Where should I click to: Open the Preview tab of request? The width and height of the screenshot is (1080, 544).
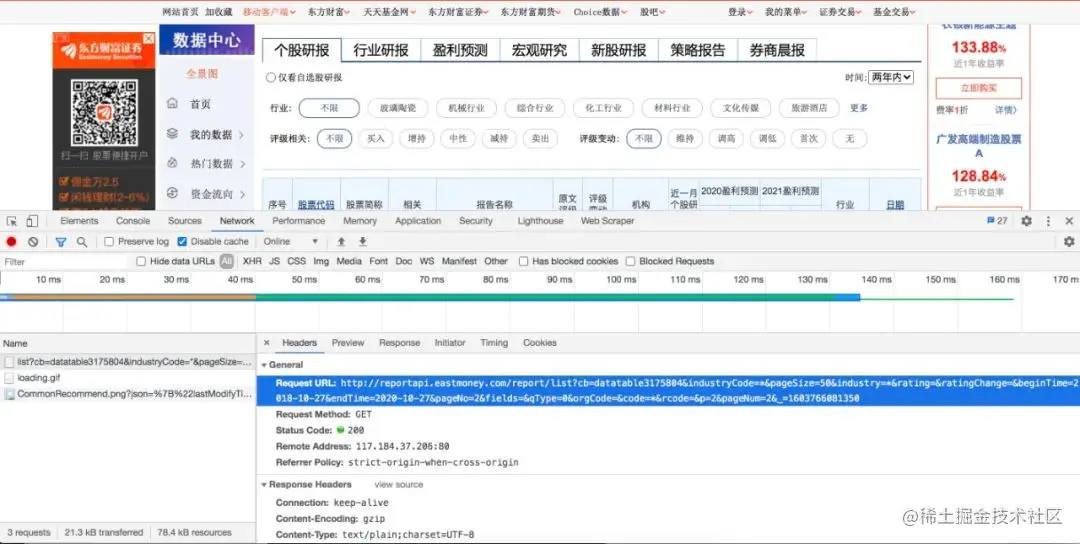coord(348,342)
